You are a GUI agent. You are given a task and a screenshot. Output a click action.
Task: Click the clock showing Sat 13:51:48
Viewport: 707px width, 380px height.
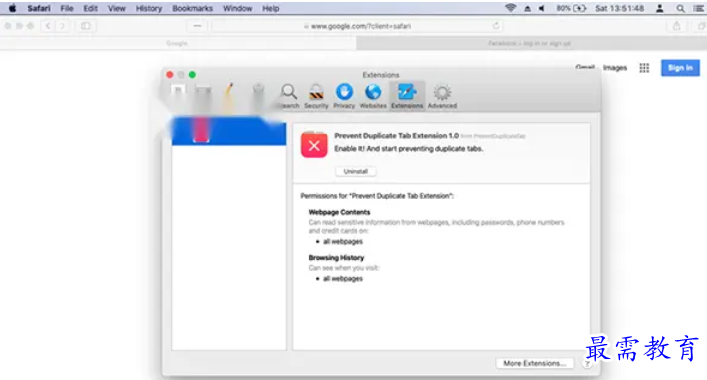click(x=620, y=9)
